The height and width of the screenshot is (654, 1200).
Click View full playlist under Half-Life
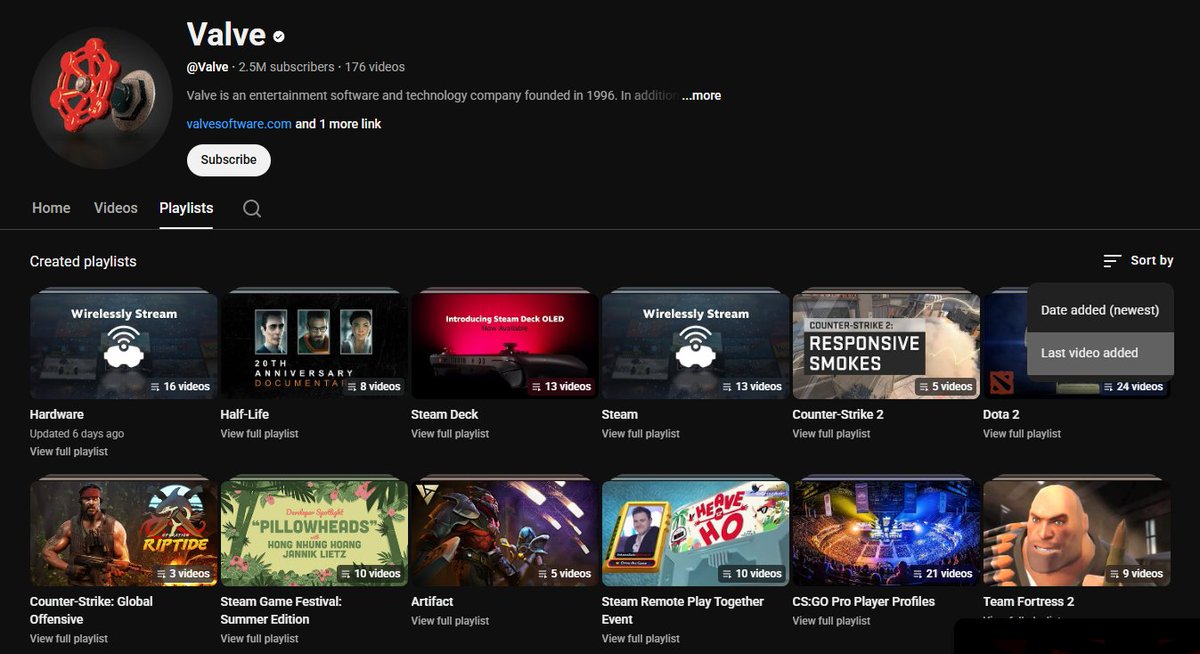point(259,434)
